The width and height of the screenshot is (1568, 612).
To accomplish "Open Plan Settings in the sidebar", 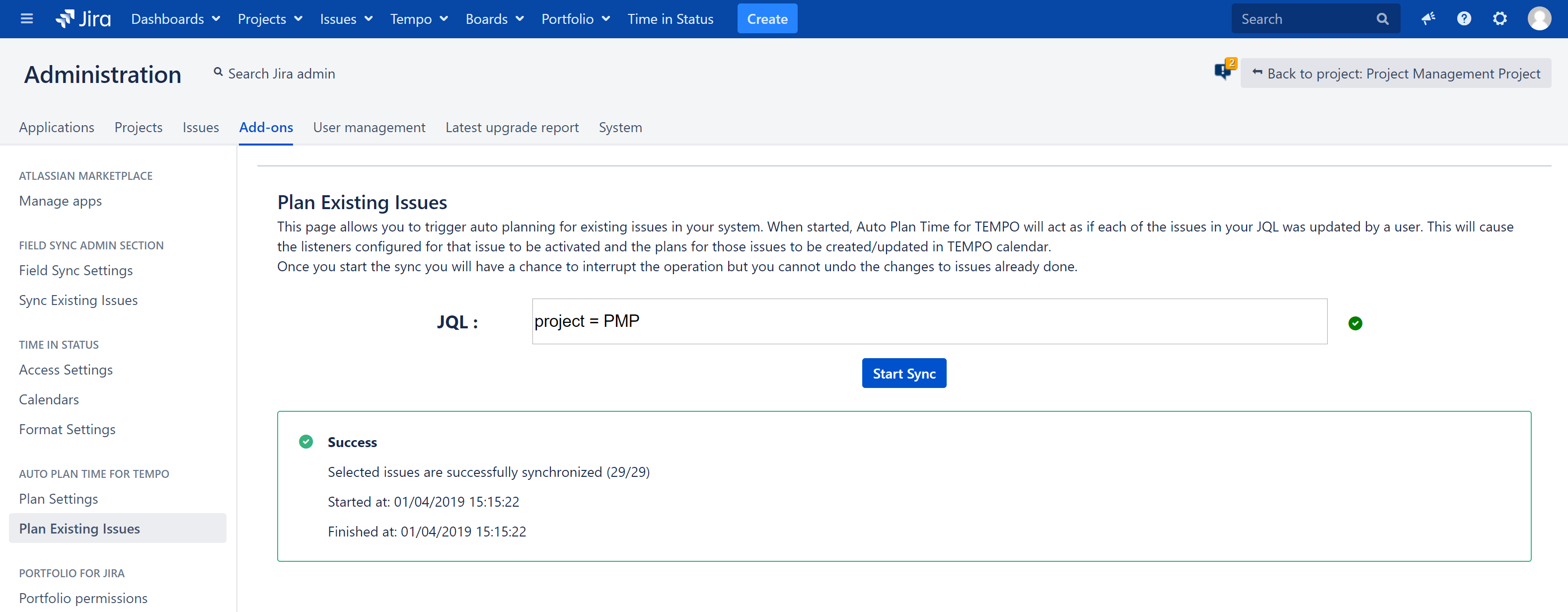I will (59, 499).
